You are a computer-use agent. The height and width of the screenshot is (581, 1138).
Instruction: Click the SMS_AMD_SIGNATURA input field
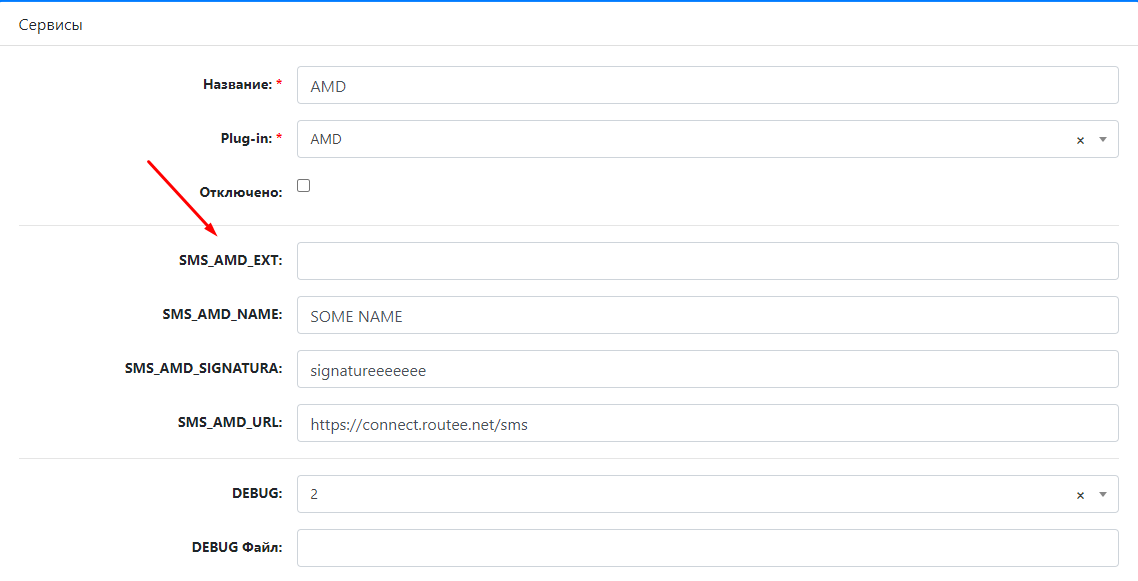tap(708, 369)
